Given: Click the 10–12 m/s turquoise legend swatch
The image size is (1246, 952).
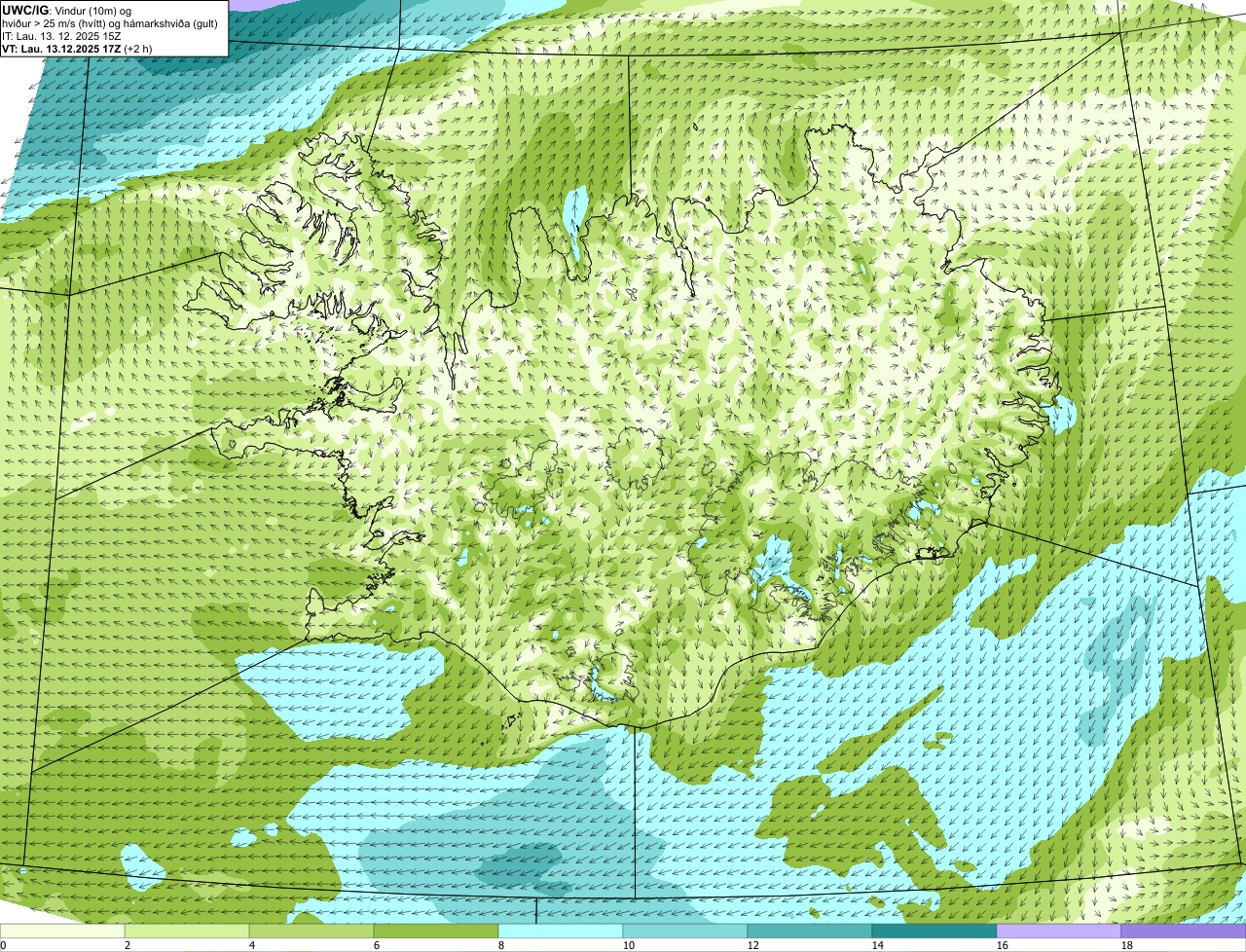Looking at the screenshot, I should (685, 931).
